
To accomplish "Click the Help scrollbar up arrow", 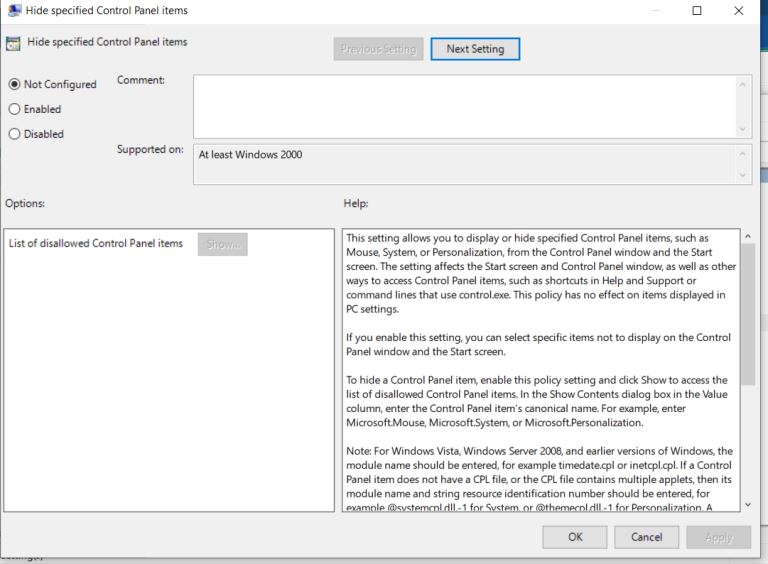I will click(747, 236).
